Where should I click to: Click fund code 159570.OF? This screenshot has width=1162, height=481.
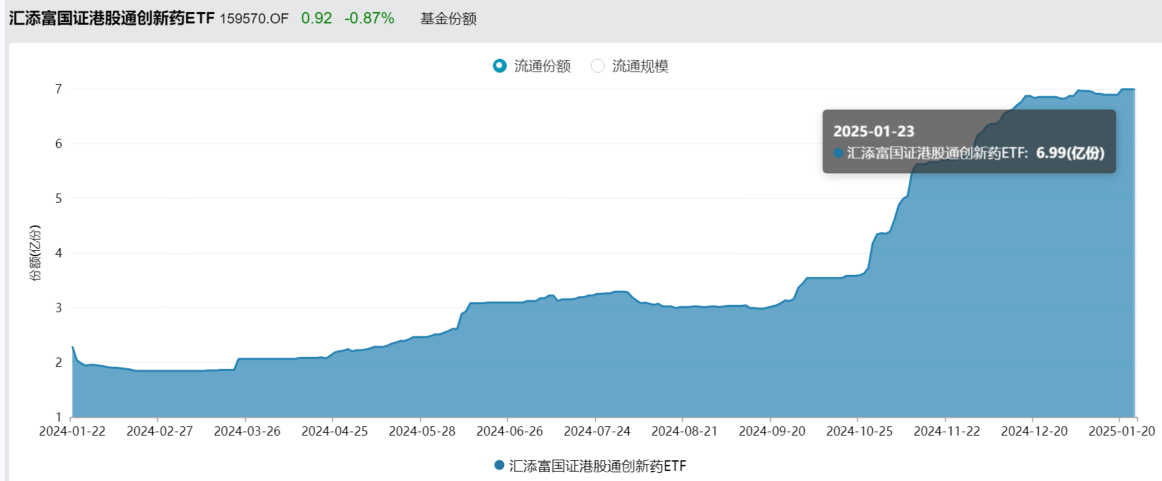click(x=254, y=19)
